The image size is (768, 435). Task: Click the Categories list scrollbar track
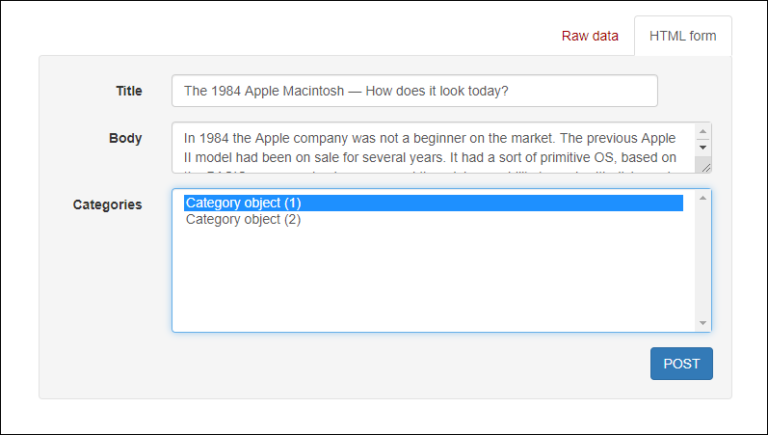tap(703, 260)
